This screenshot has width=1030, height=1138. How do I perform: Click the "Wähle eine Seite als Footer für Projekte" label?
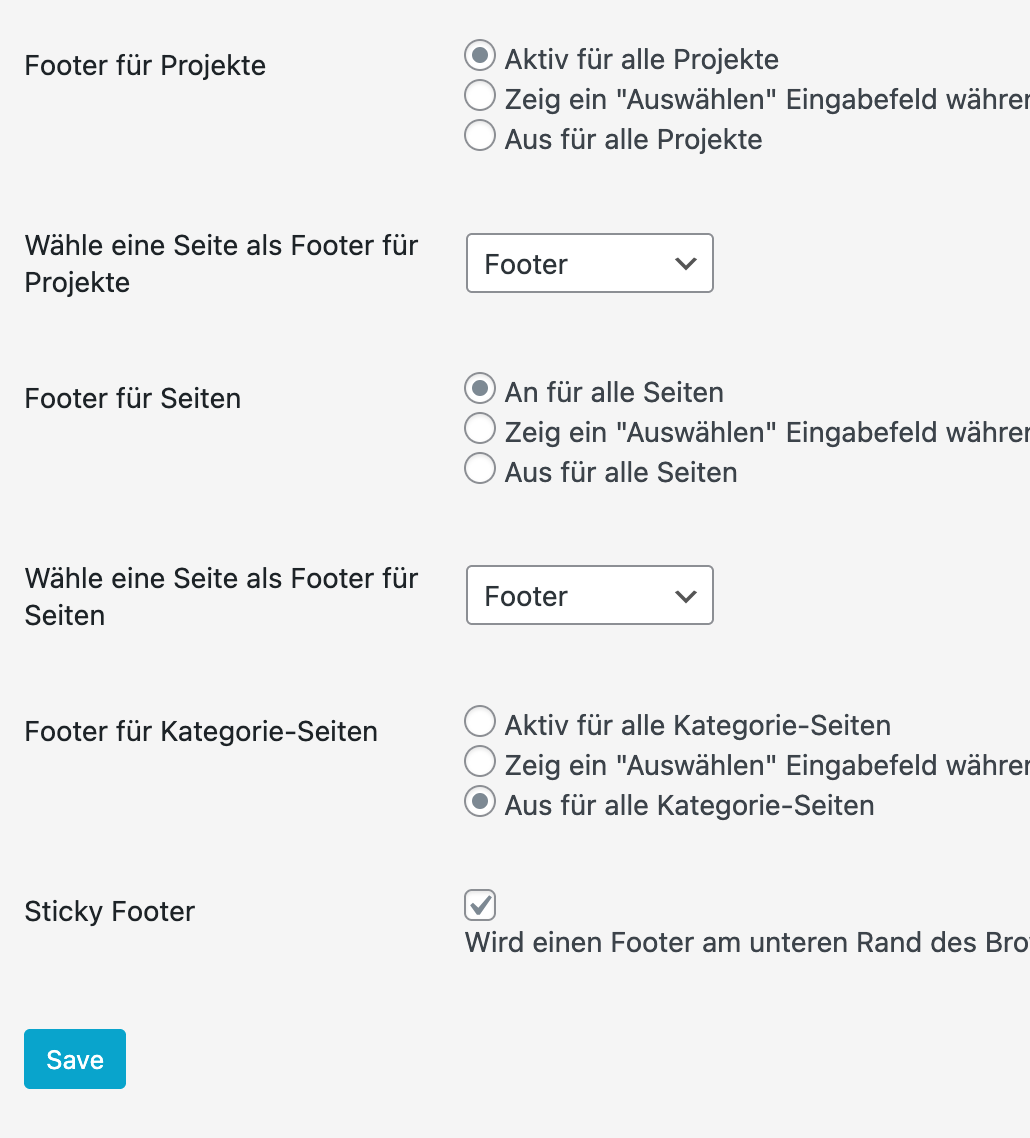point(221,264)
